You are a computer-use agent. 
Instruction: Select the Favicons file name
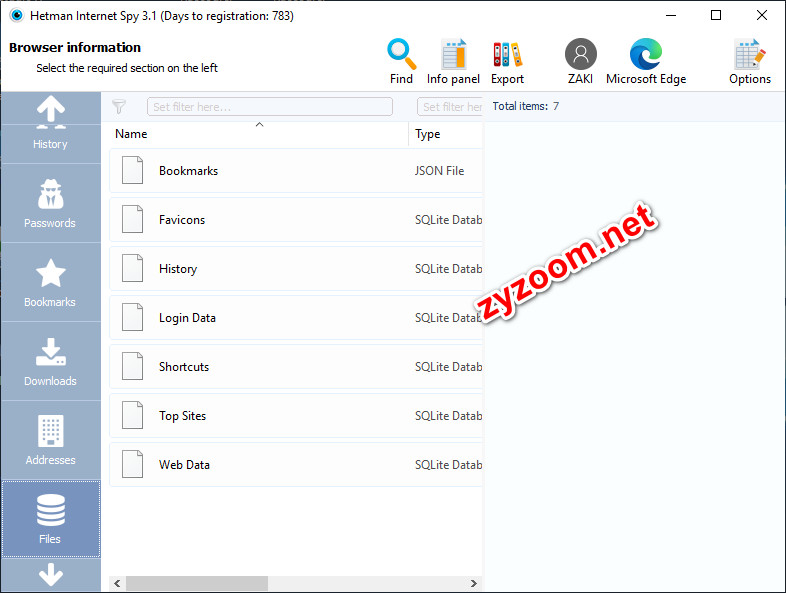(182, 220)
